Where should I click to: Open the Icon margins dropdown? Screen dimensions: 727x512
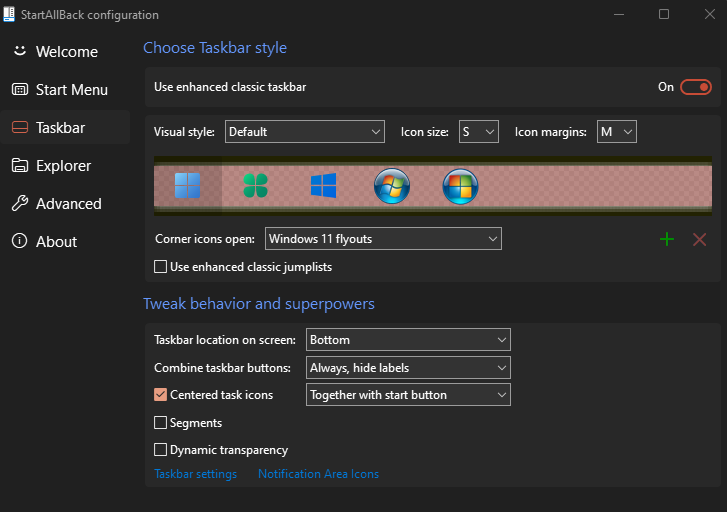pos(617,132)
